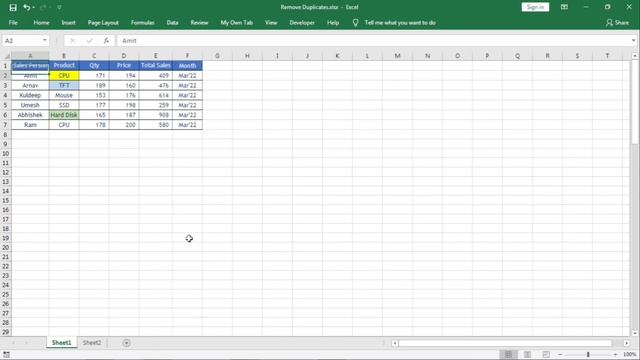Click the Abhishek cell
The width and height of the screenshot is (640, 360).
pos(30,115)
